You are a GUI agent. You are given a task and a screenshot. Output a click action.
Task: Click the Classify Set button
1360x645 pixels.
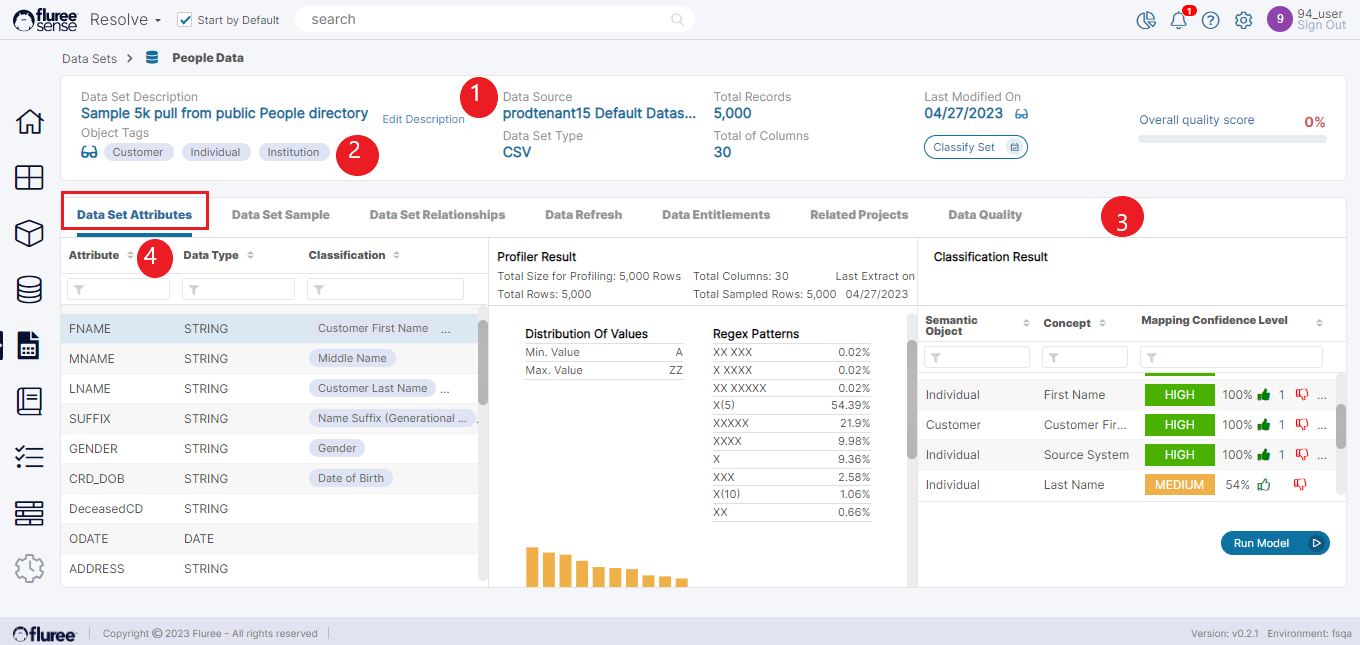tap(975, 147)
